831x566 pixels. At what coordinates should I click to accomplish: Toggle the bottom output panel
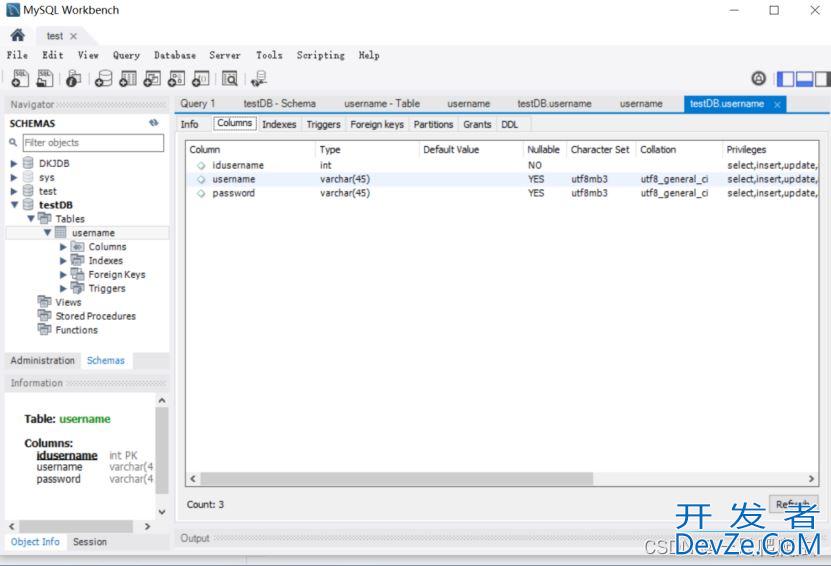pyautogui.click(x=804, y=79)
